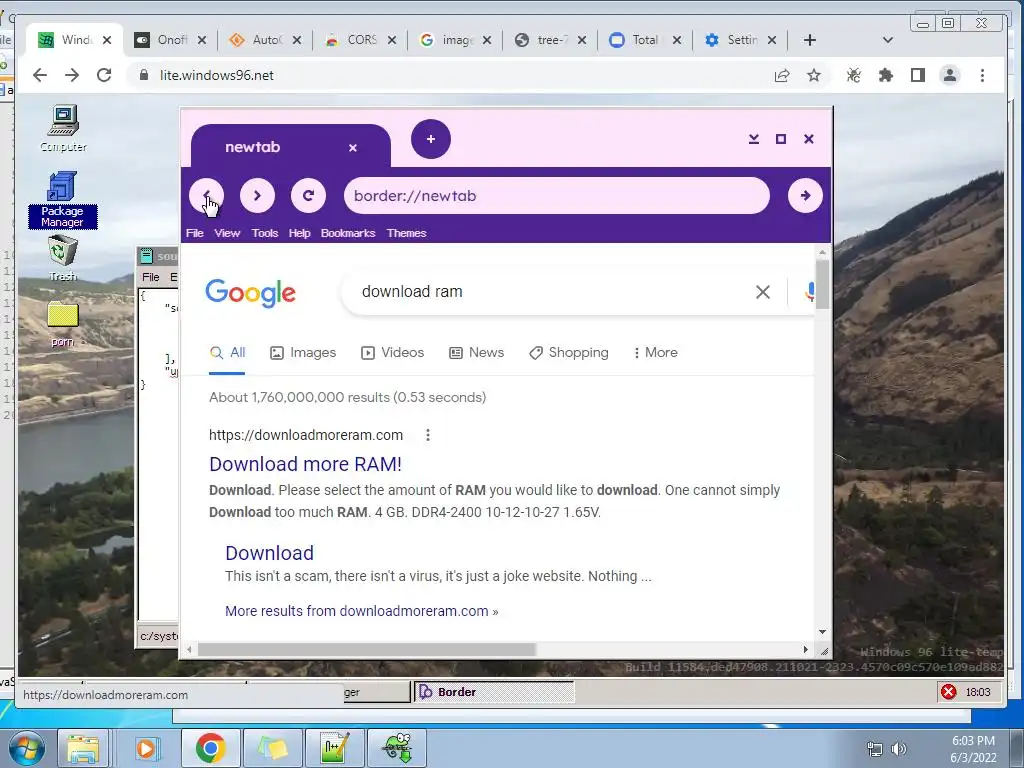Click the red error tray icon
The image size is (1024, 768).
pos(948,692)
